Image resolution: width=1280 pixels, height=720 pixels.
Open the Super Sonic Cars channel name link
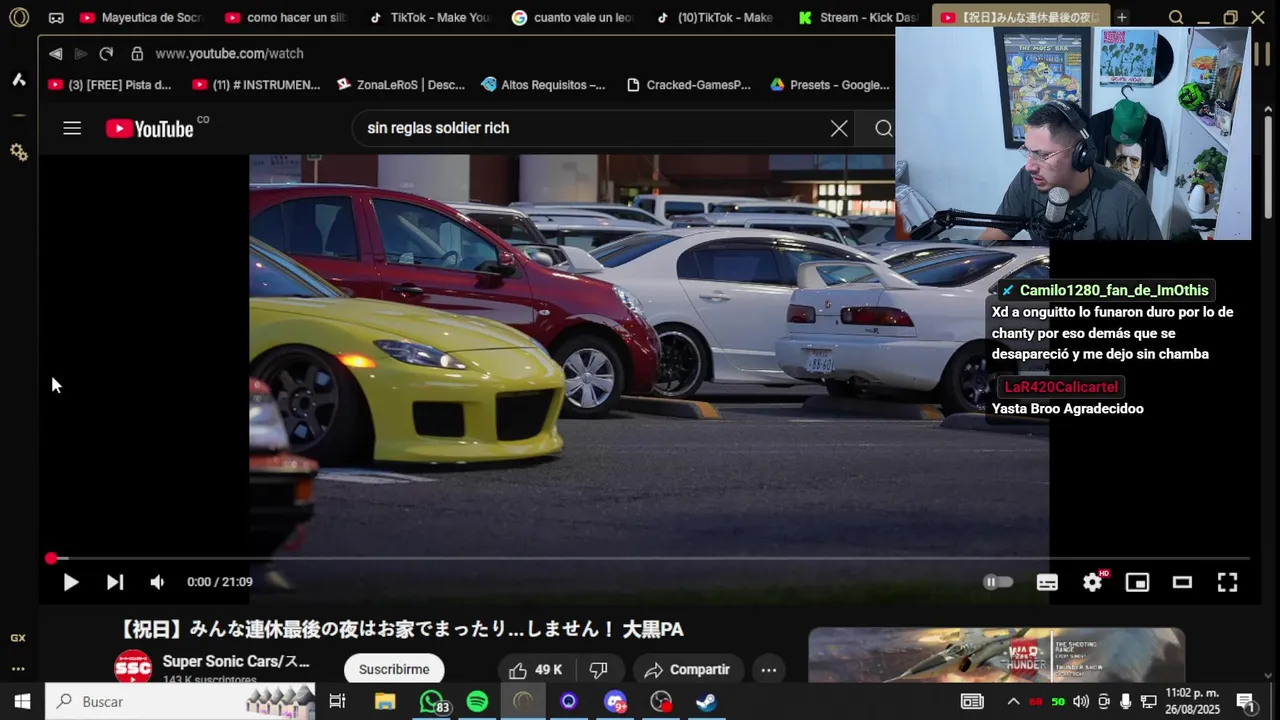[x=236, y=661]
